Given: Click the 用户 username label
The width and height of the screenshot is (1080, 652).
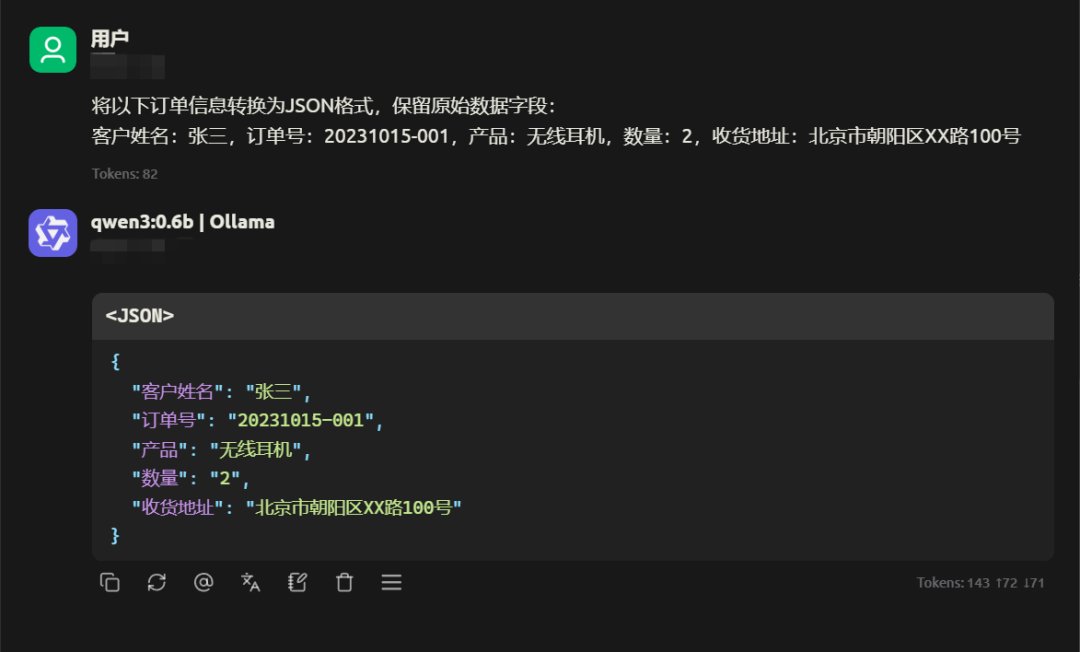Looking at the screenshot, I should point(110,39).
